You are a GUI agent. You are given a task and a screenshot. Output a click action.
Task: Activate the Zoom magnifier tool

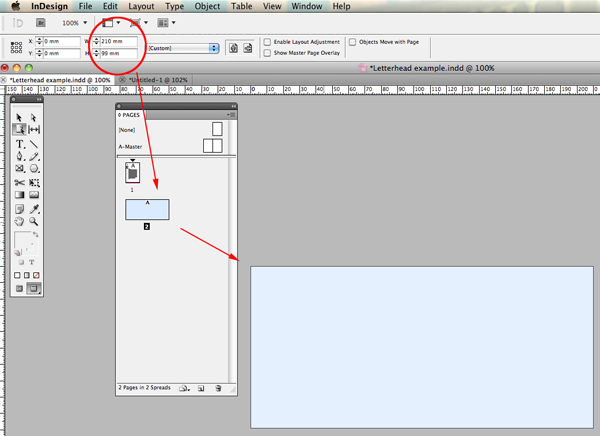(34, 221)
